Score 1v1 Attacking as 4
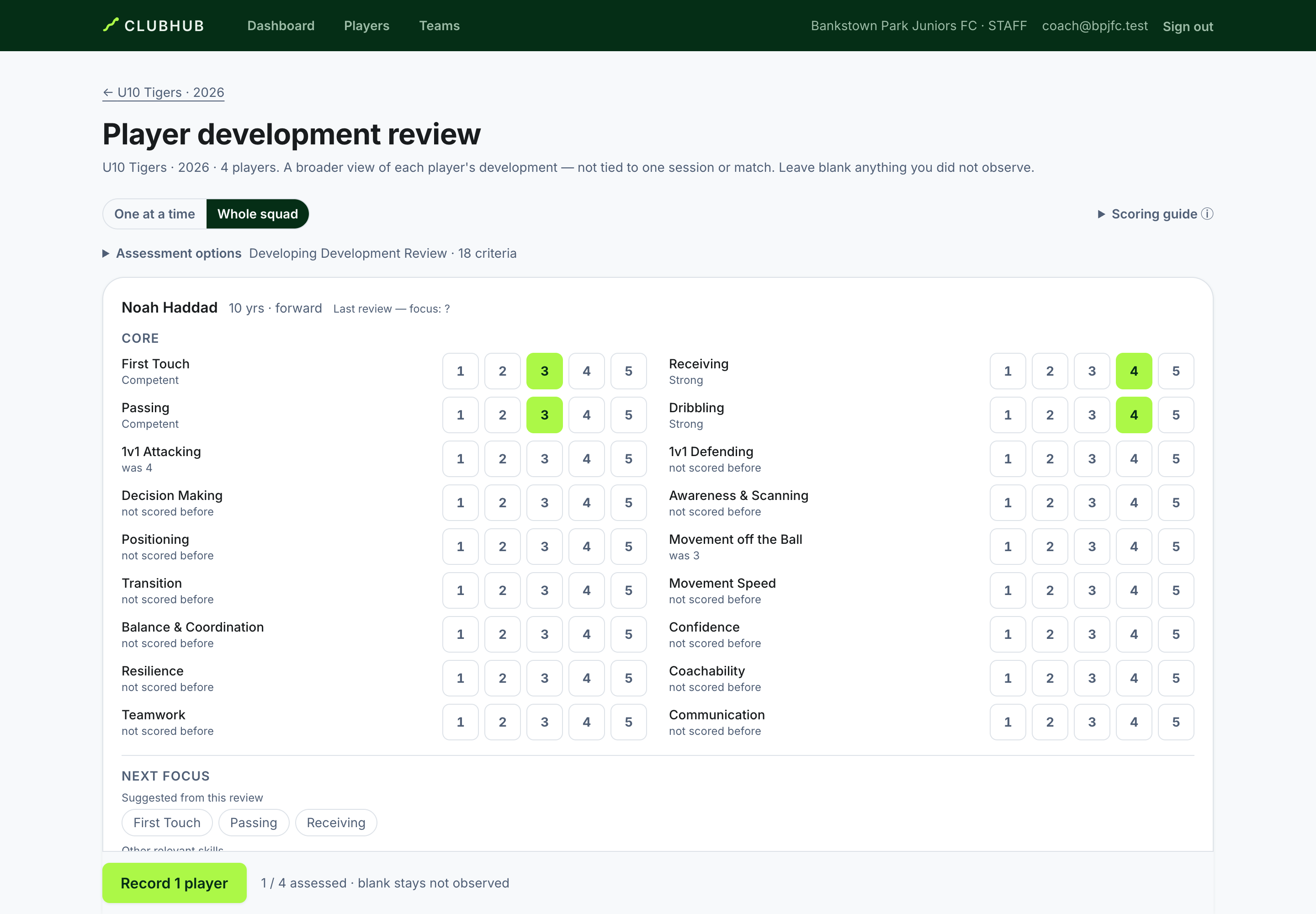Image resolution: width=1316 pixels, height=914 pixels. (586, 459)
